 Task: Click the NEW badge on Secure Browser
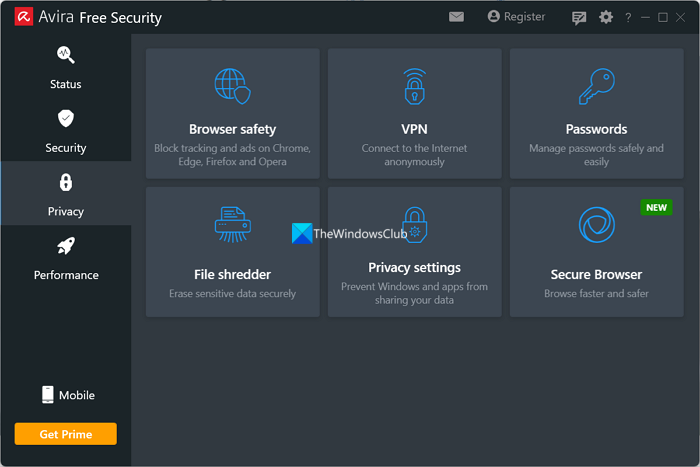pyautogui.click(x=656, y=208)
